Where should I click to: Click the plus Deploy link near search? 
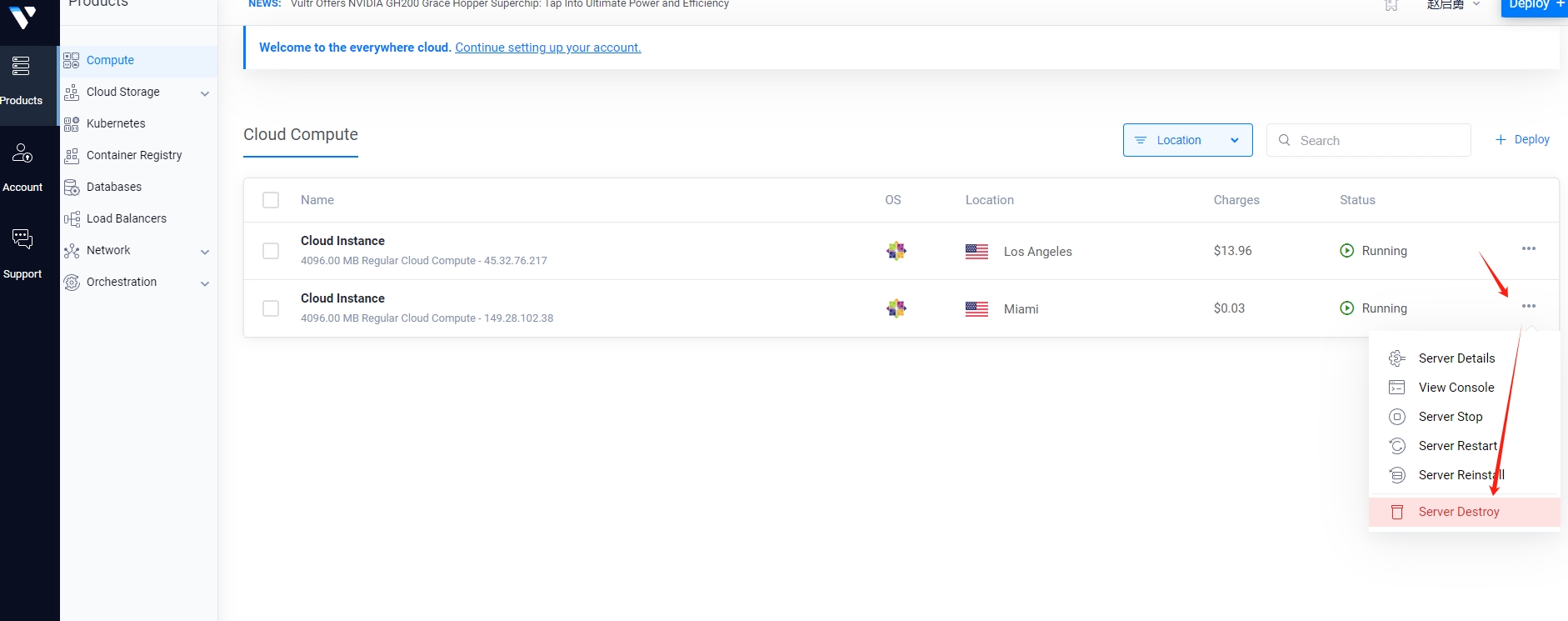click(x=1522, y=139)
